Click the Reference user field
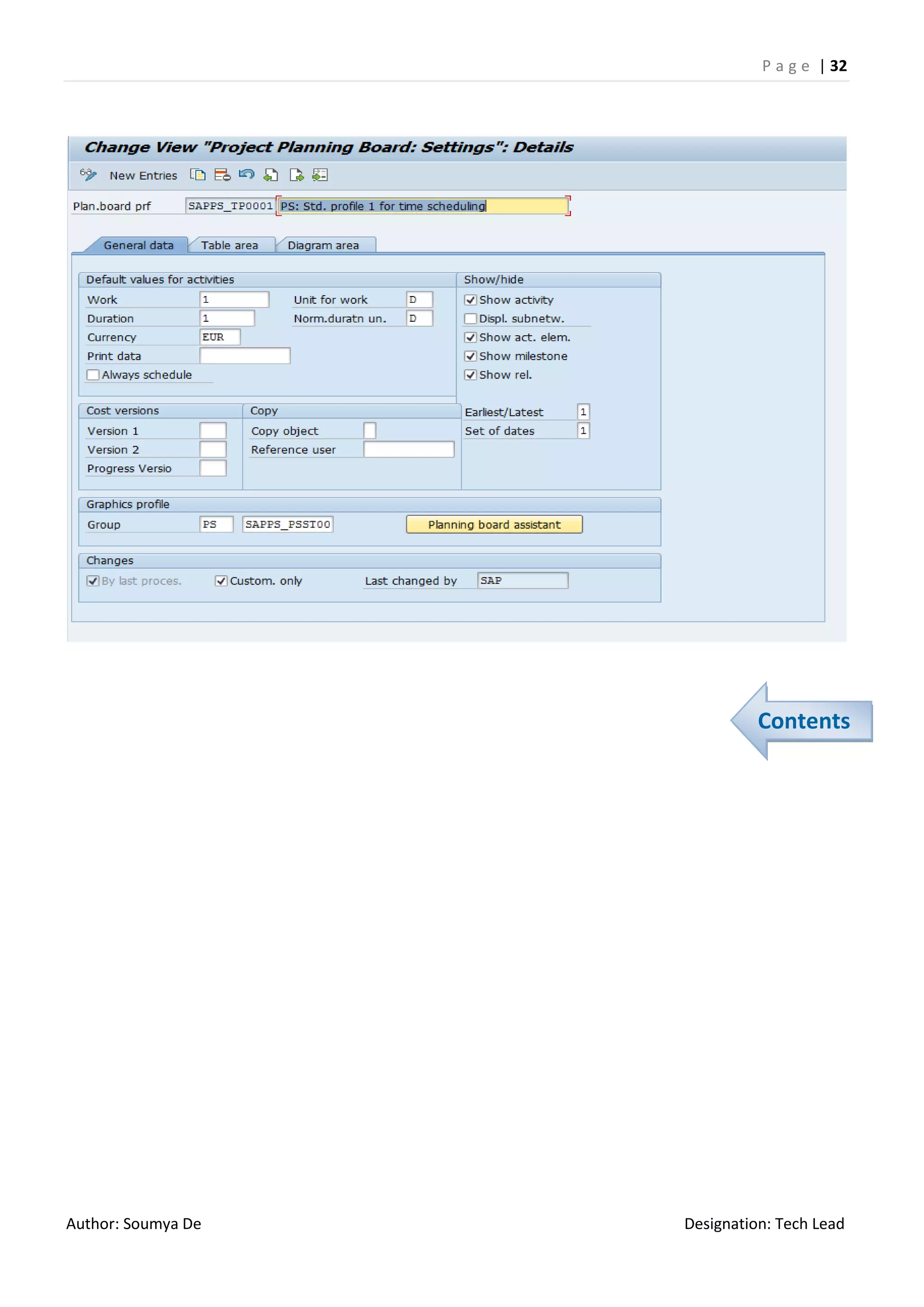The height and width of the screenshot is (1307, 924). pyautogui.click(x=408, y=450)
